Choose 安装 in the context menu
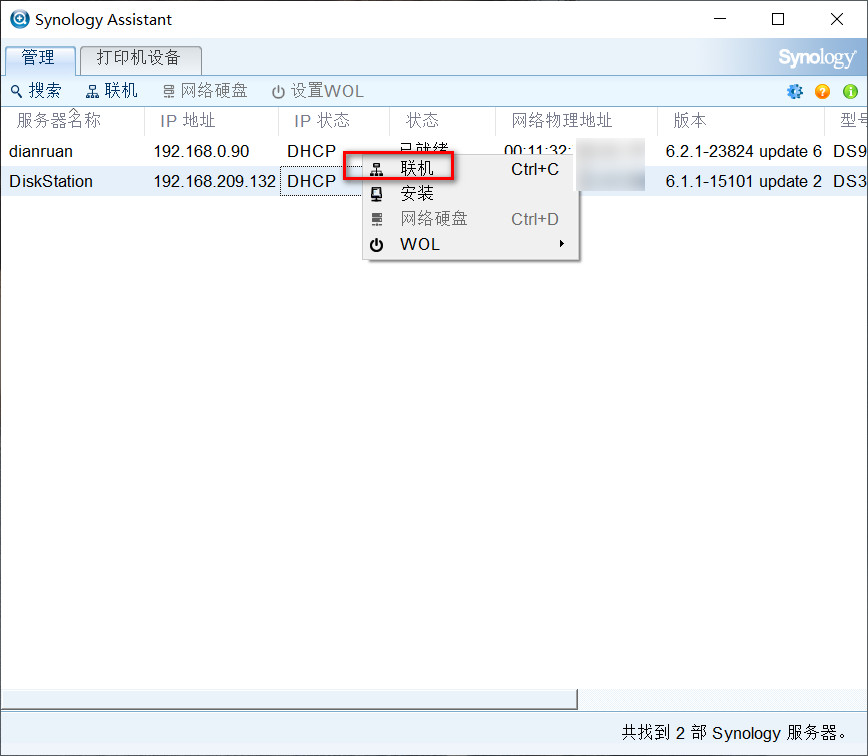 [471, 194]
